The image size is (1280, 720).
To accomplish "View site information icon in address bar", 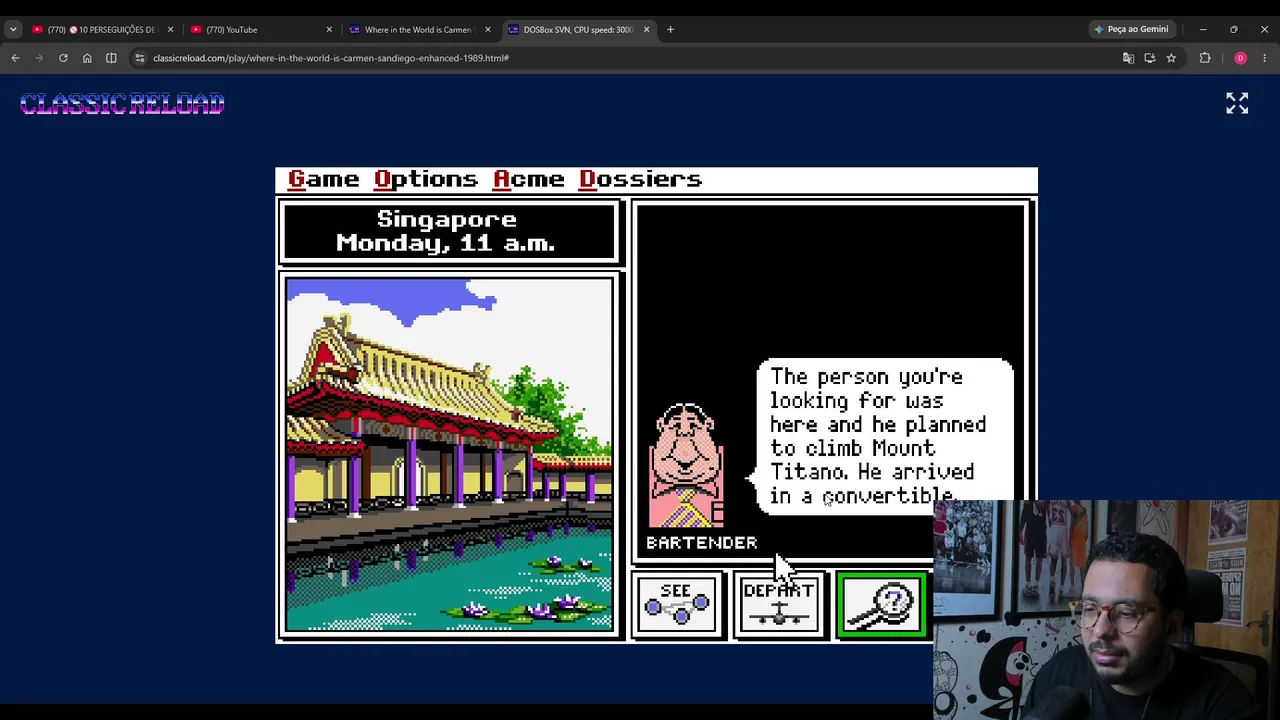I will pyautogui.click(x=140, y=58).
